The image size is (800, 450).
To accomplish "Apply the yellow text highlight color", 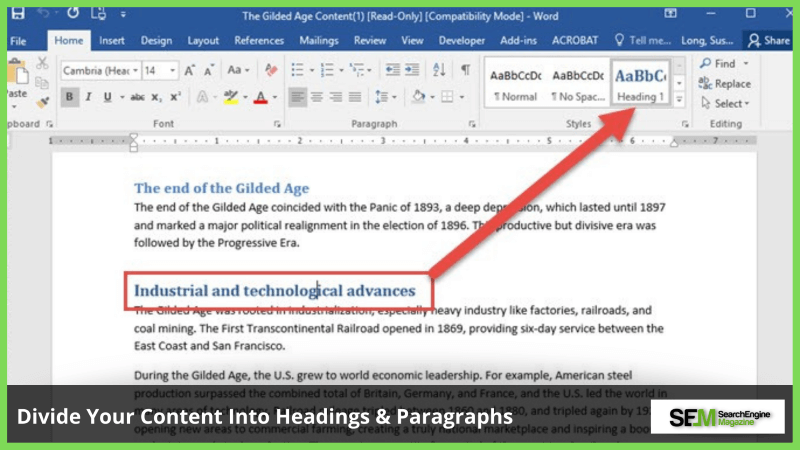I will tap(231, 97).
